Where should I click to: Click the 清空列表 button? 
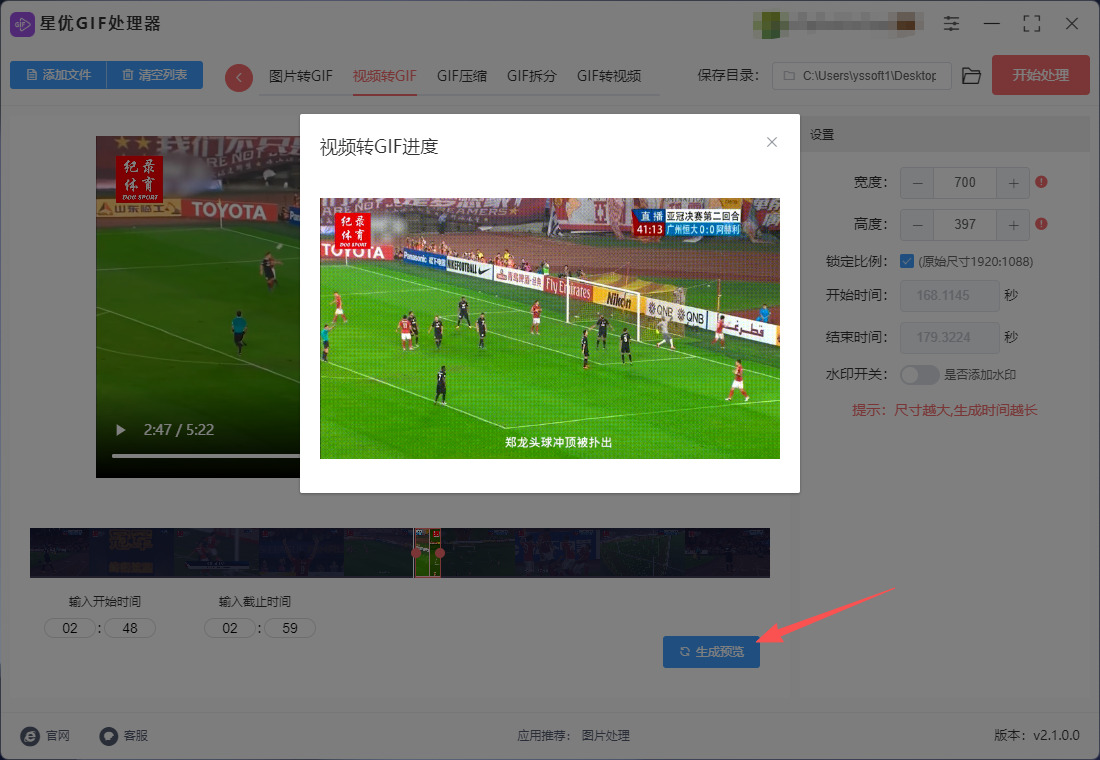click(154, 75)
